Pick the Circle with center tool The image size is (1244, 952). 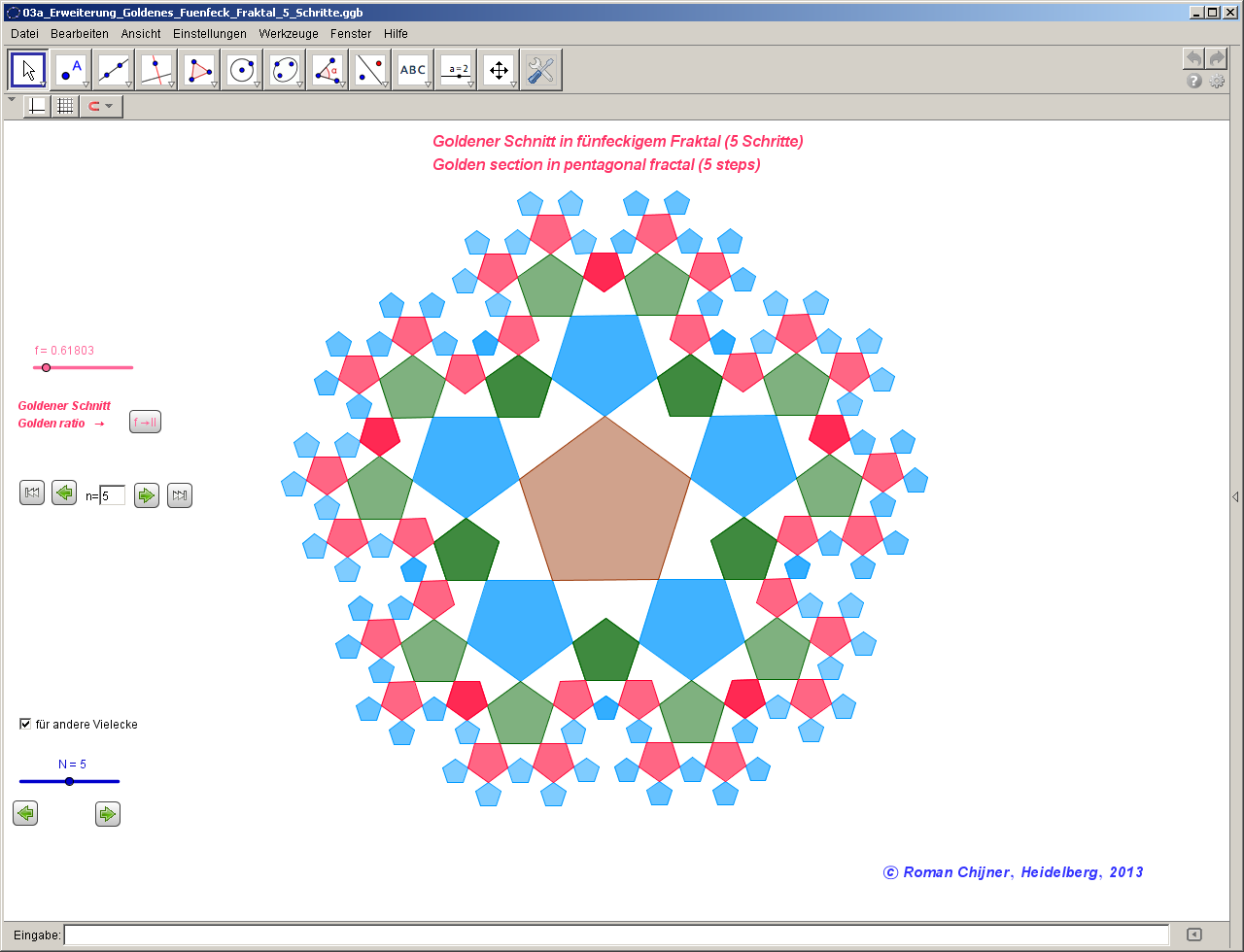point(242,70)
